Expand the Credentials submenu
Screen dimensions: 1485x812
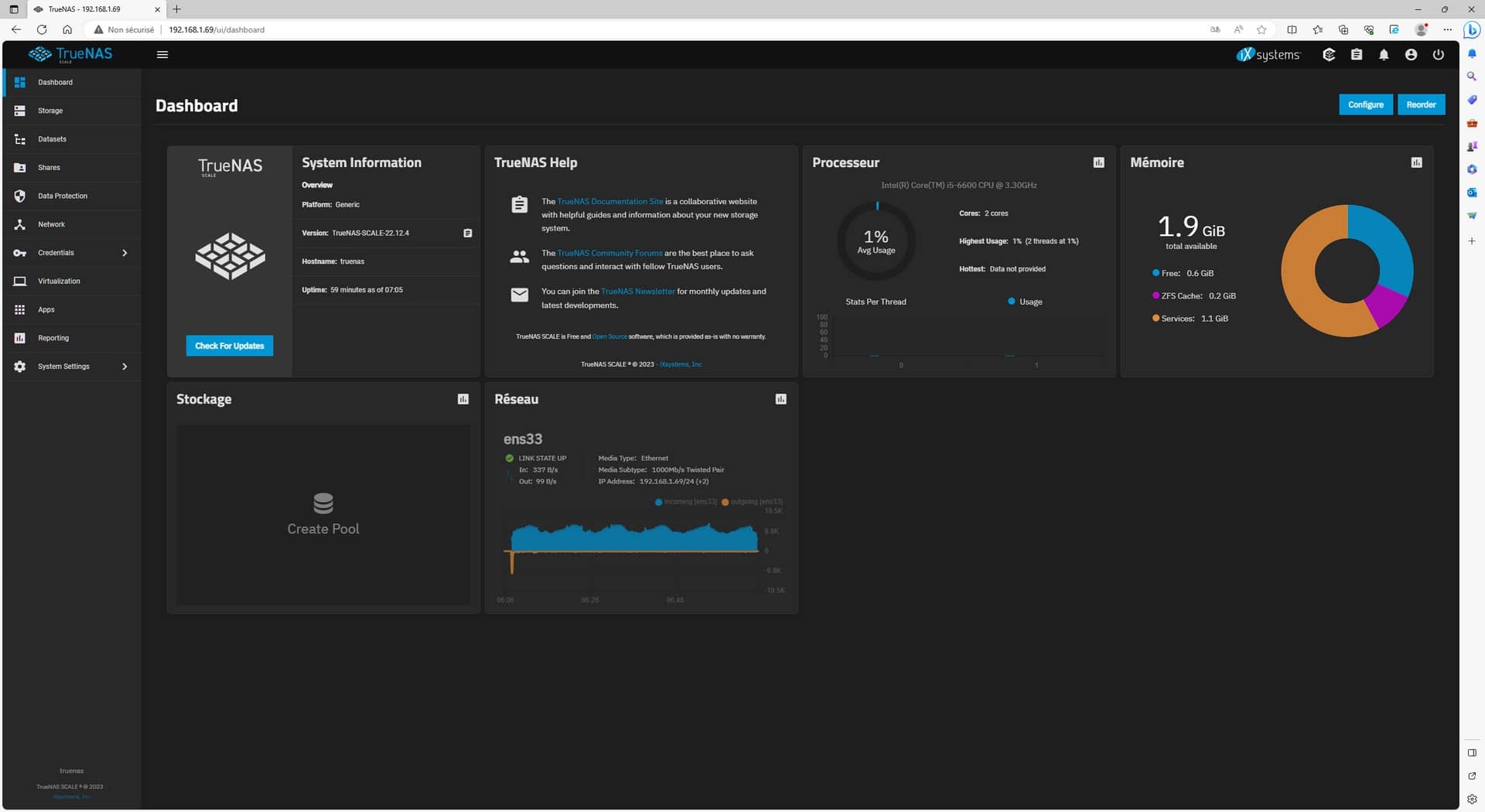point(125,253)
